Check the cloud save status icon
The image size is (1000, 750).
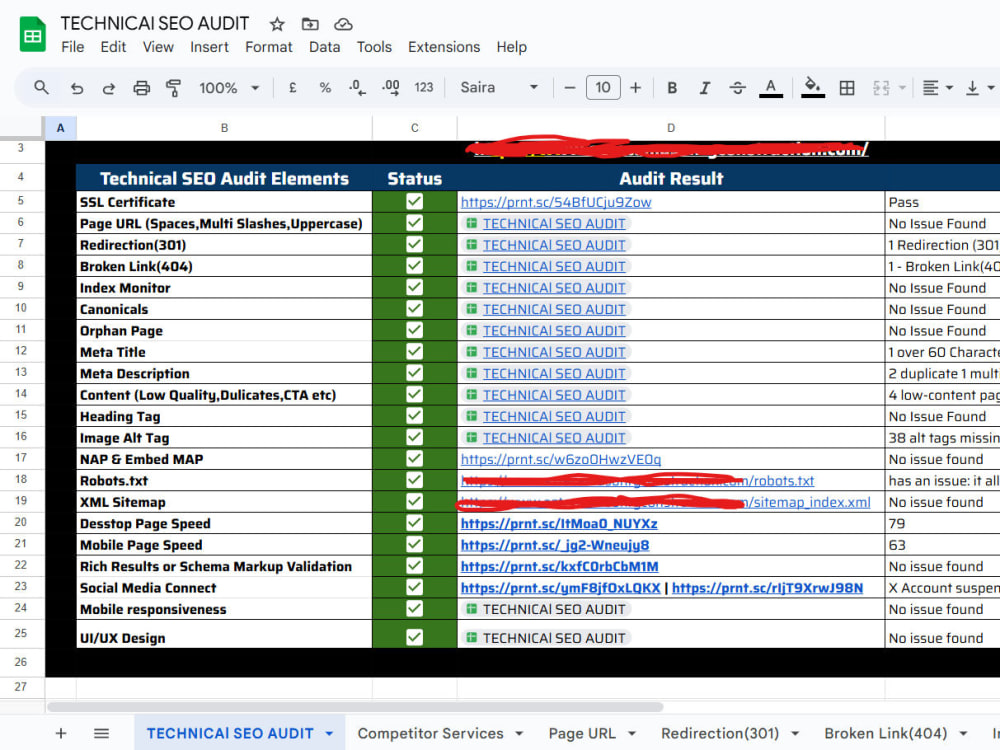coord(343,24)
